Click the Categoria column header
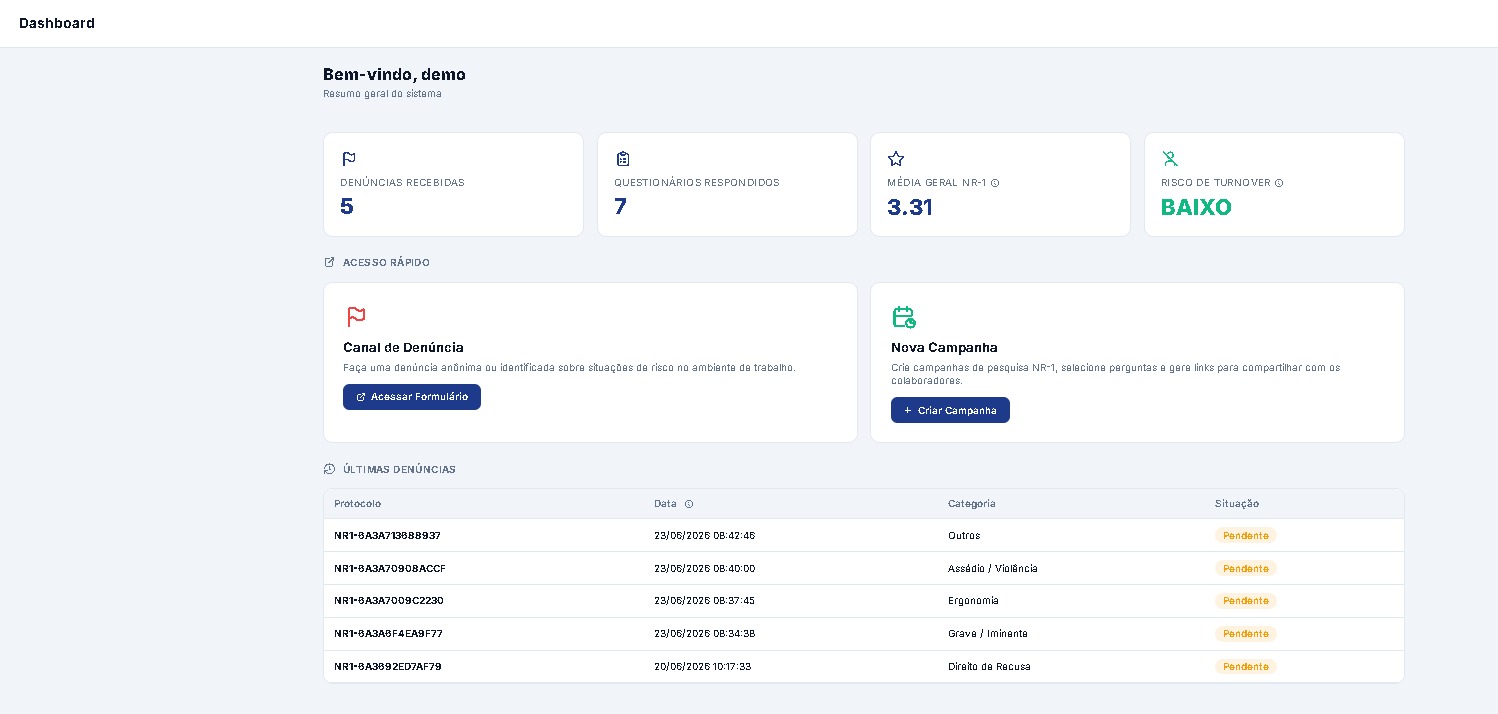 point(972,504)
